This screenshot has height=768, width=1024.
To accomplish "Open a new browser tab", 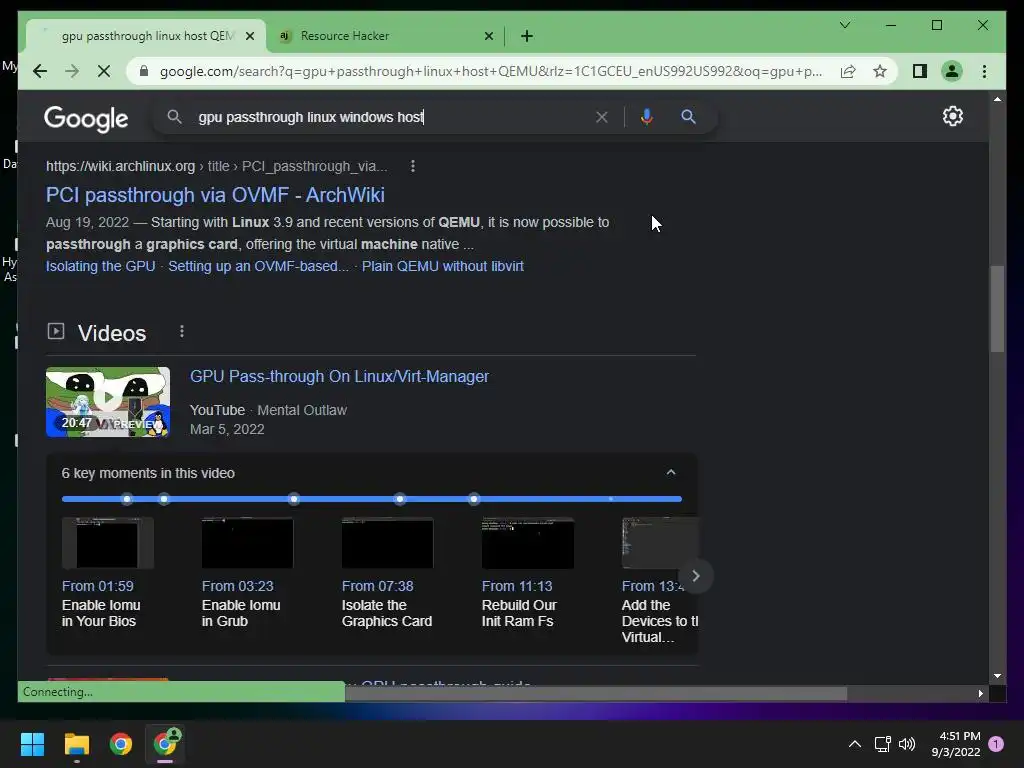I will tap(526, 36).
